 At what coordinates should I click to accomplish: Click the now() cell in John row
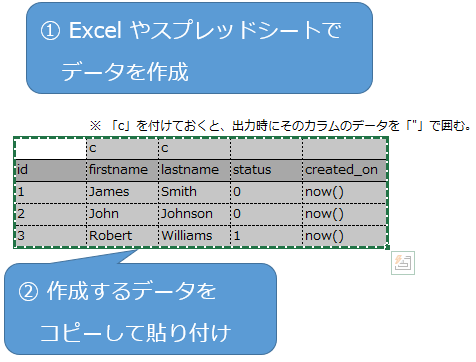point(345,214)
